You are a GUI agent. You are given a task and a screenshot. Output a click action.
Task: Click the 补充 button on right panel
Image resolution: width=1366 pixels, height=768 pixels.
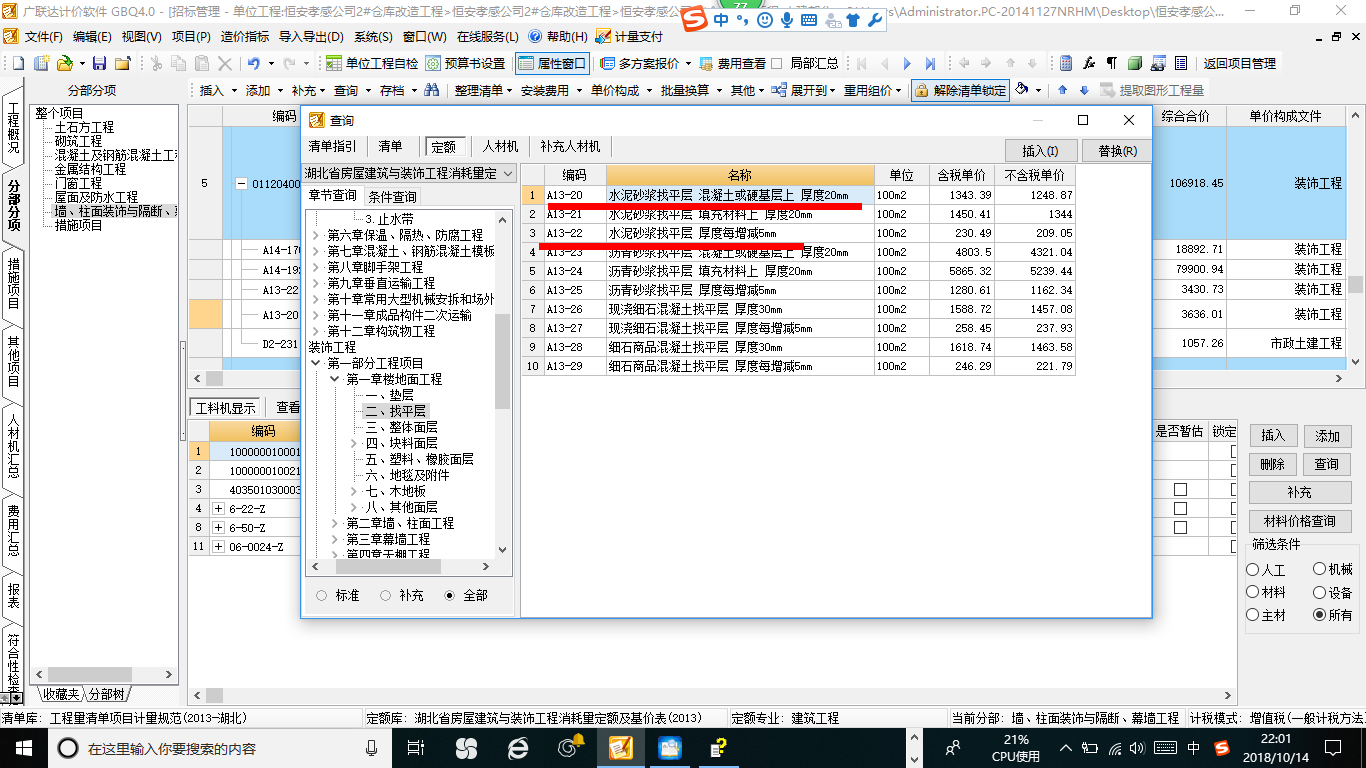click(1299, 492)
